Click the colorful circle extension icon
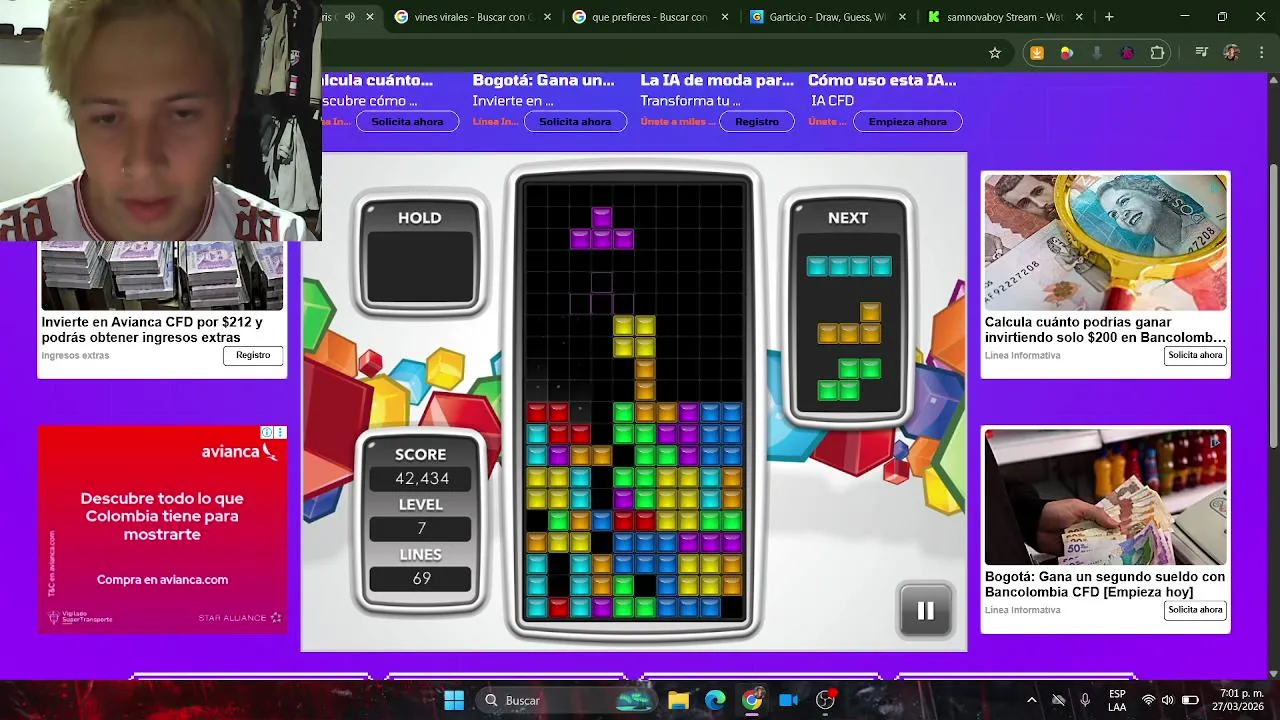1280x720 pixels. coord(1067,53)
